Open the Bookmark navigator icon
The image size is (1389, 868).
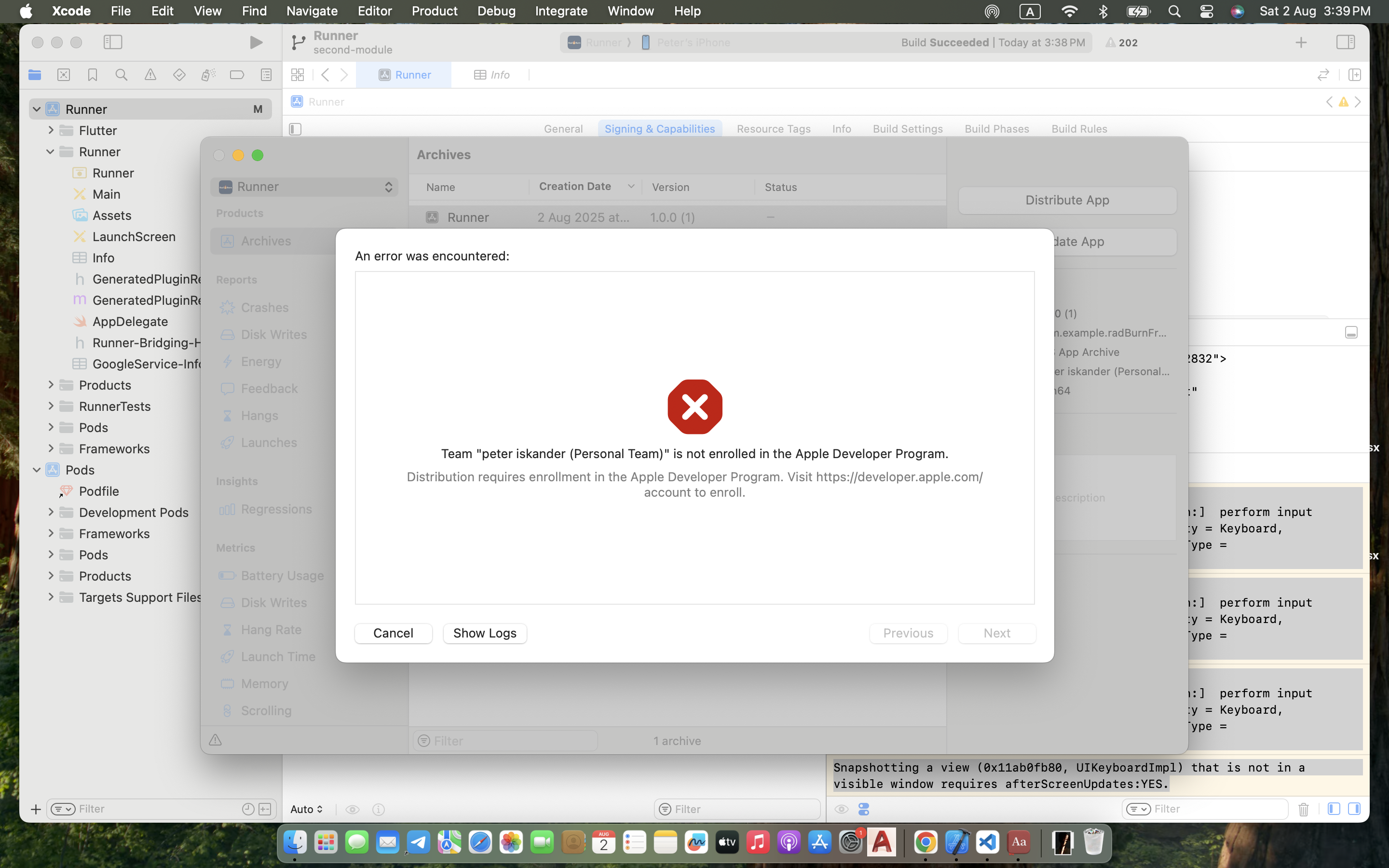93,75
